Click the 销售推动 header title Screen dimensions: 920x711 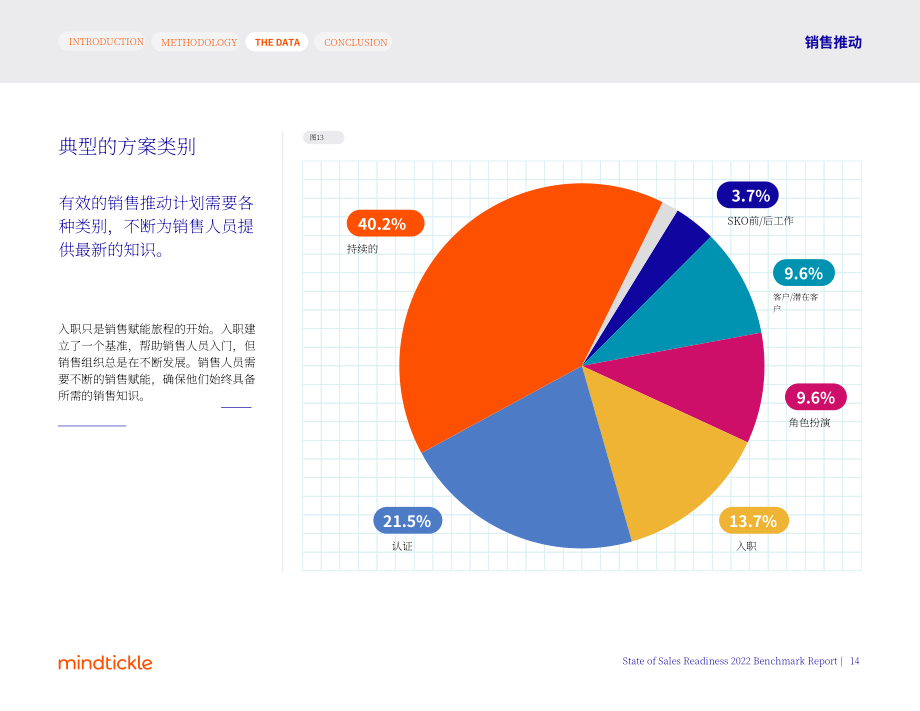(833, 42)
